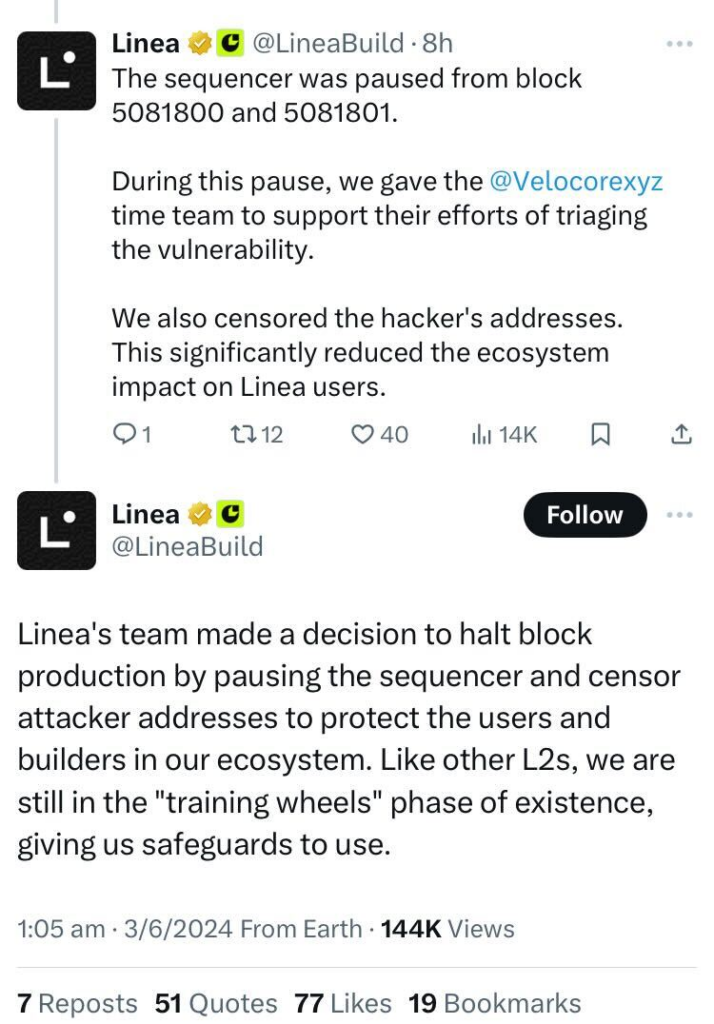Viewport: 714px width, 1024px height.
Task: Click the repost icon showing 12
Action: 240,434
